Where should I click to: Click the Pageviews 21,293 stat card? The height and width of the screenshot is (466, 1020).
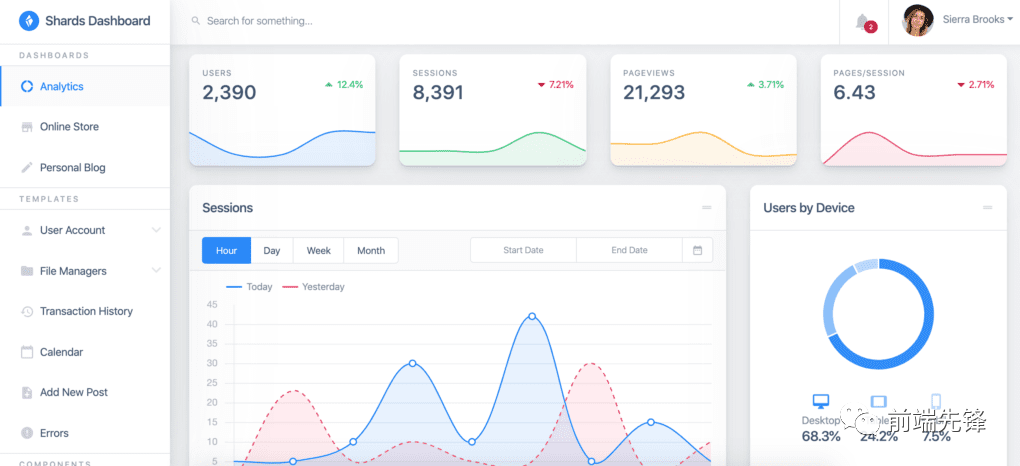[x=703, y=110]
